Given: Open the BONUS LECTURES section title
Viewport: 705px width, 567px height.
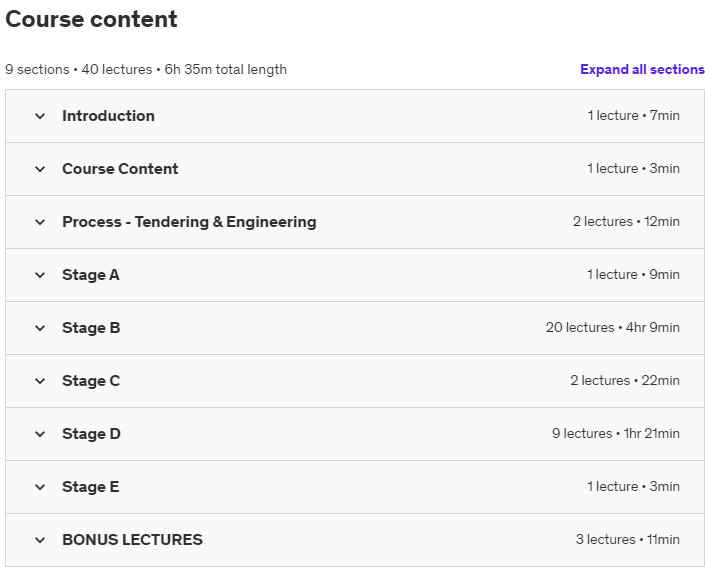Looking at the screenshot, I should coord(132,540).
